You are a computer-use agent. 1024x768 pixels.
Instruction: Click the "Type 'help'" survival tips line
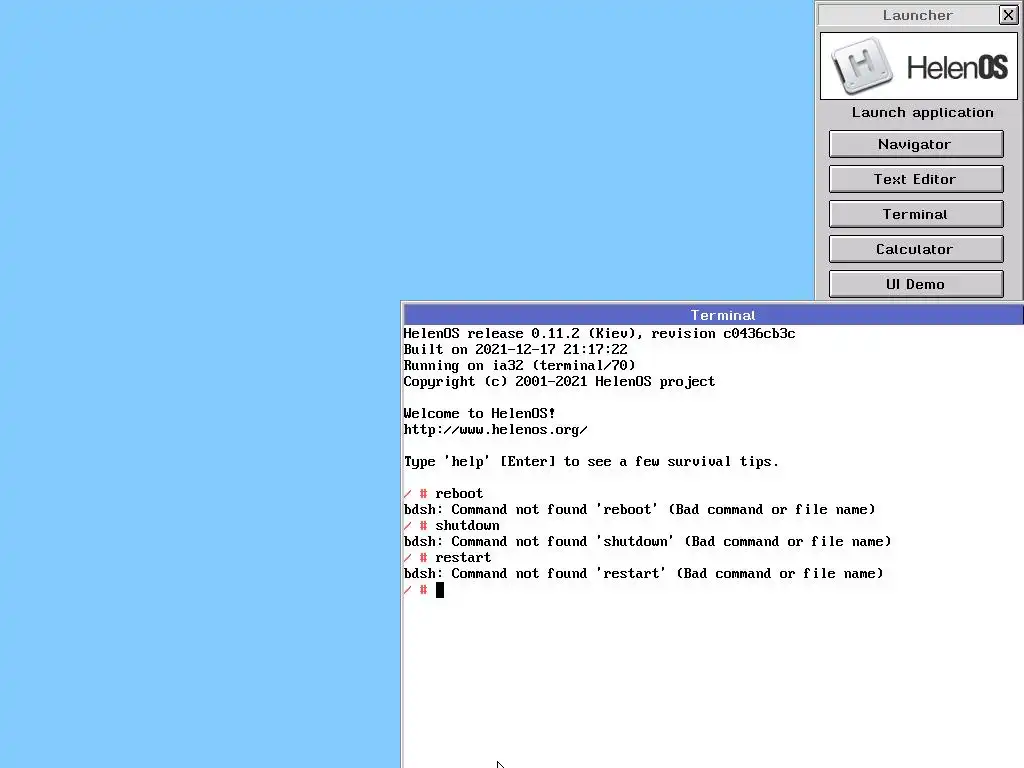(591, 462)
